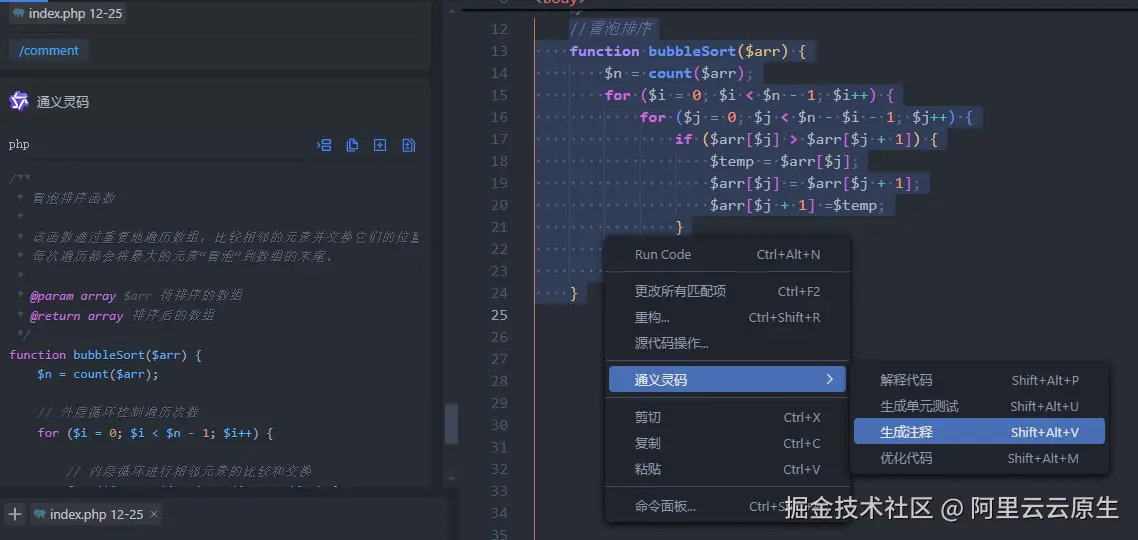This screenshot has width=1138, height=540.
Task: Click the Ctrl+Alt+N shortcut beside Run Code
Action: pyautogui.click(x=788, y=255)
